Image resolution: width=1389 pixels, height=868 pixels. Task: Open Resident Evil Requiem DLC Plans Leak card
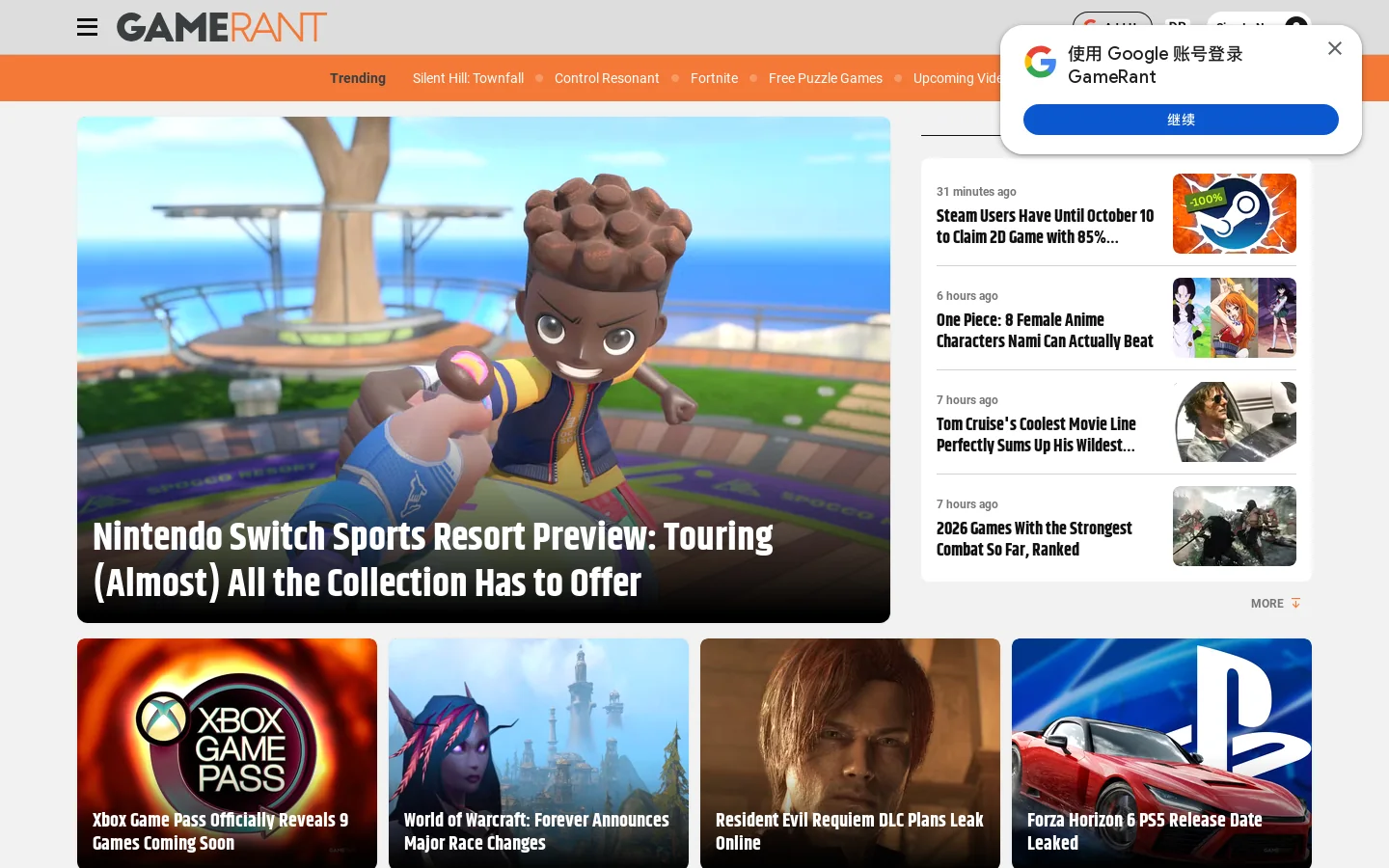click(850, 753)
